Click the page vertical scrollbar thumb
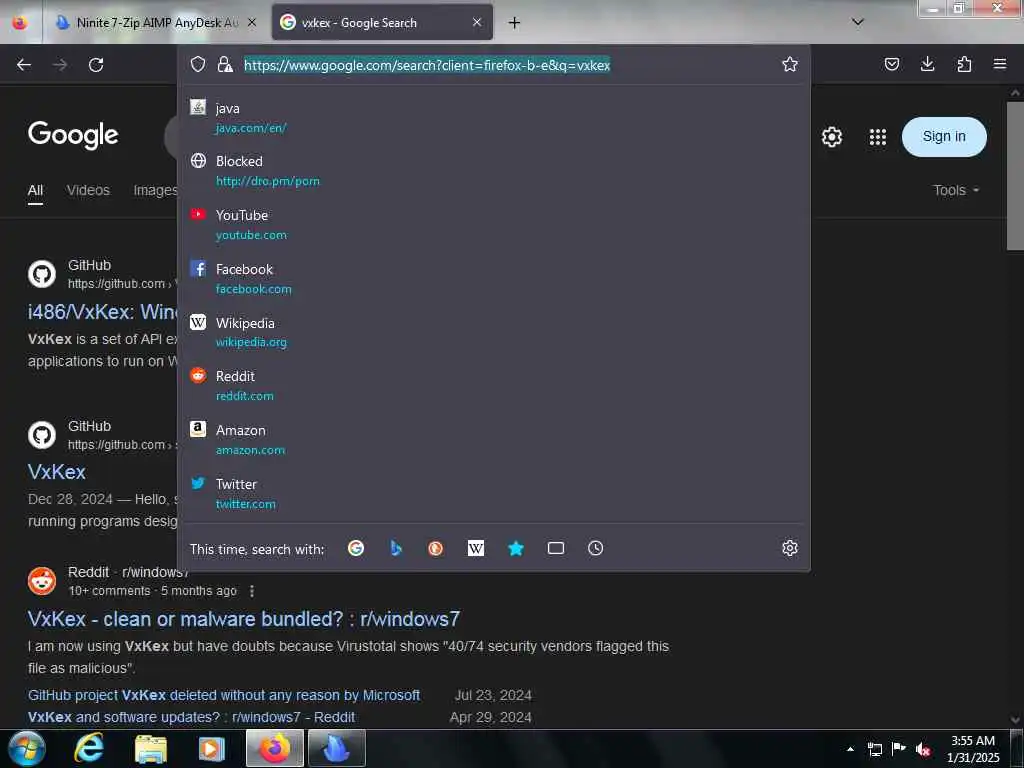The height and width of the screenshot is (768, 1024). (x=1015, y=175)
